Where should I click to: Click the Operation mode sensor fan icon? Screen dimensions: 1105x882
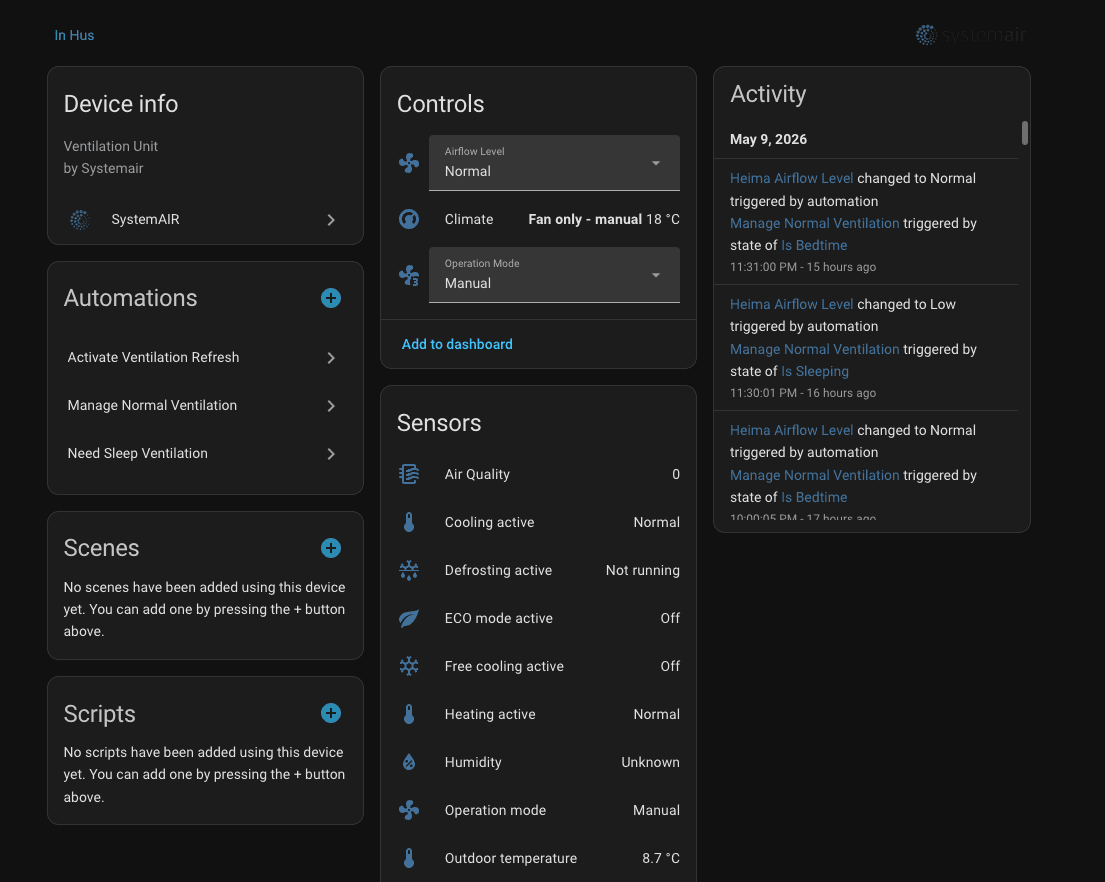point(409,810)
